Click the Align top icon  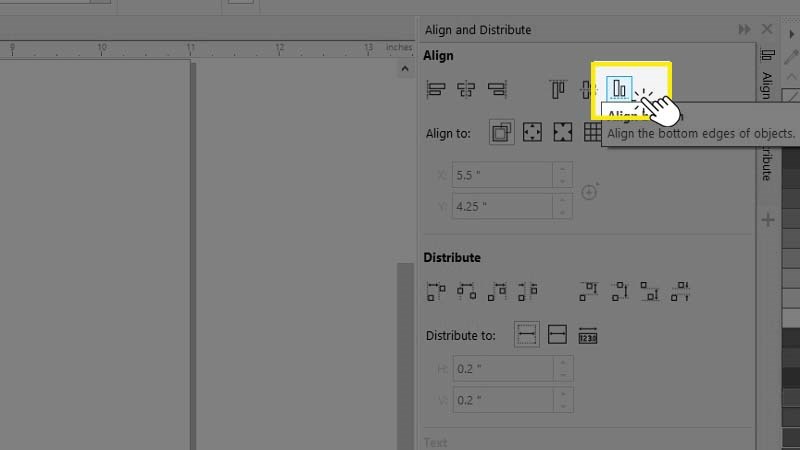(558, 89)
